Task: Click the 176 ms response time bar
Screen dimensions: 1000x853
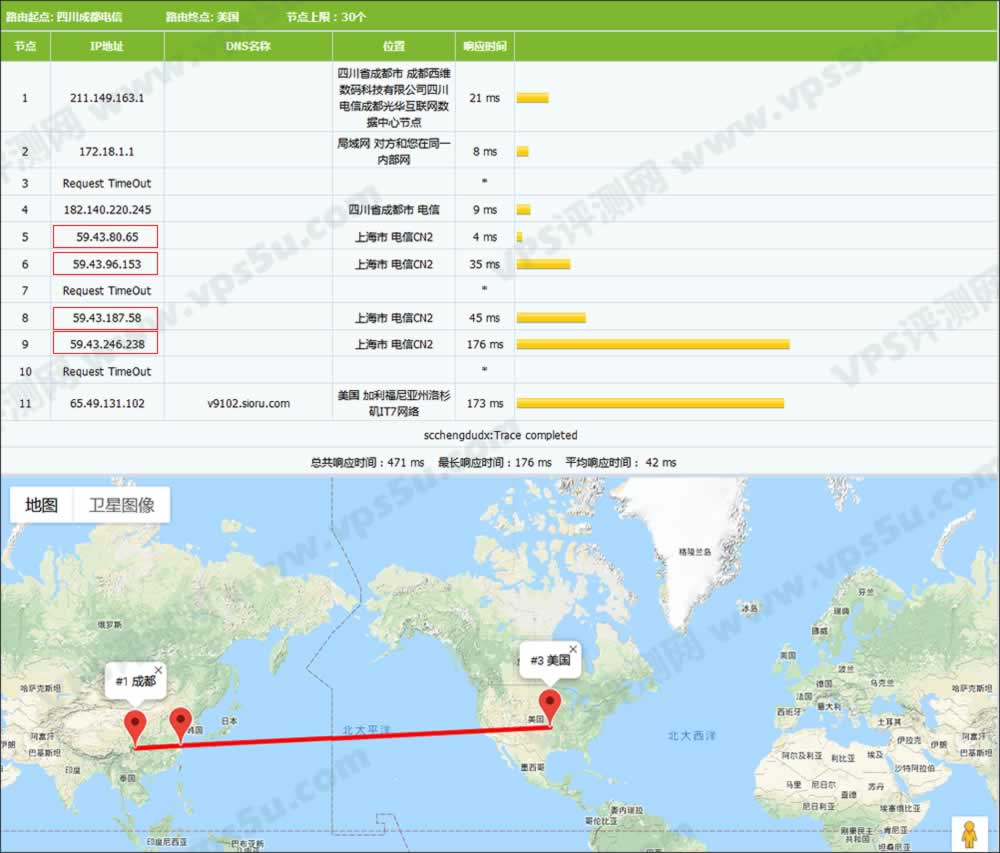Action: point(652,344)
